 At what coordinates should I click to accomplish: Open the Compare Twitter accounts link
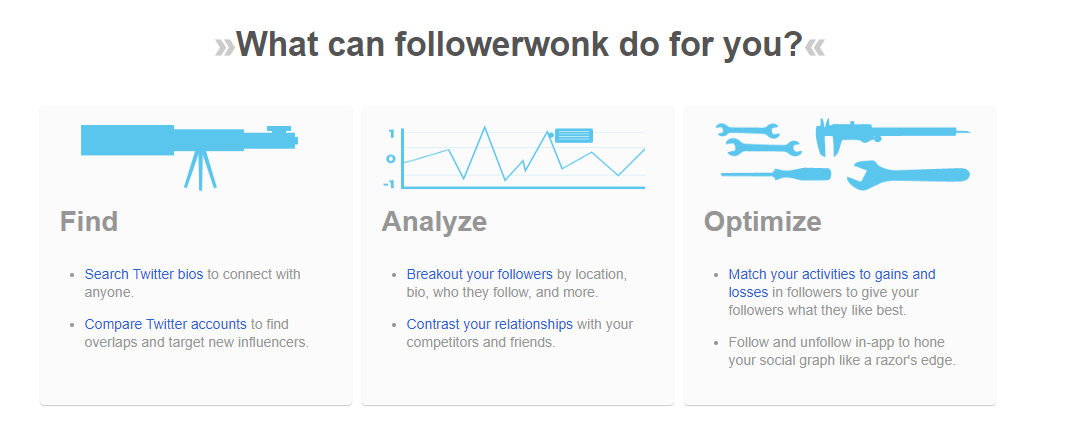pos(166,324)
